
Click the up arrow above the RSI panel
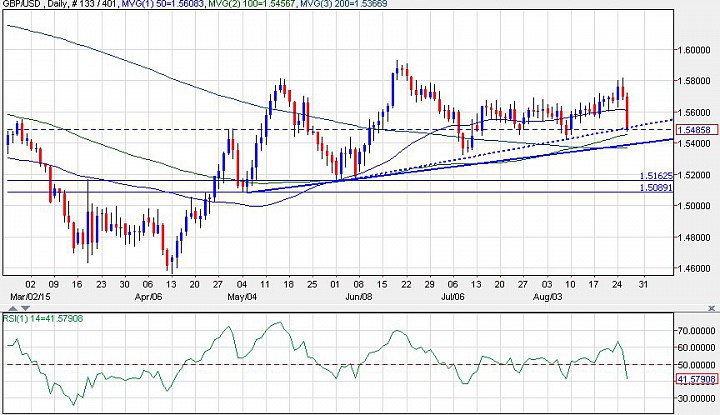coord(13,308)
